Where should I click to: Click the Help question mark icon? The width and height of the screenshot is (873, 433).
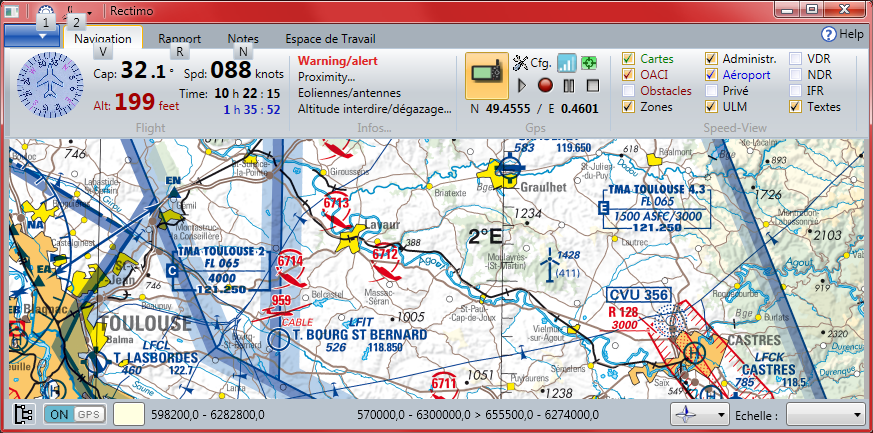(x=829, y=35)
